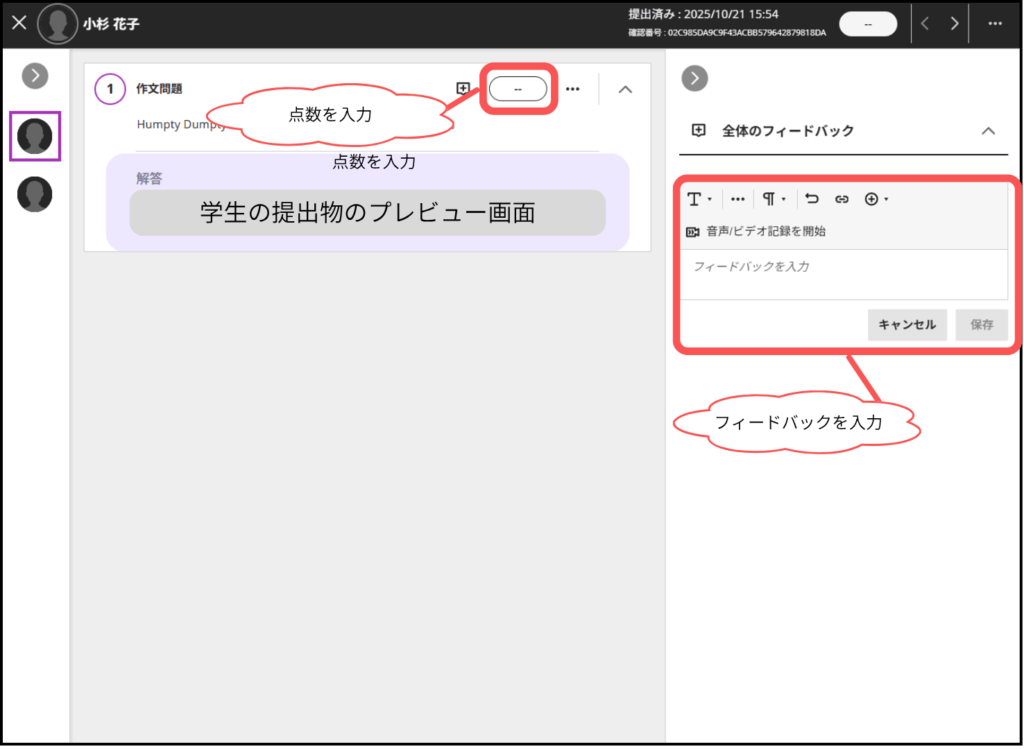Open the top-right more options menu

(x=995, y=24)
